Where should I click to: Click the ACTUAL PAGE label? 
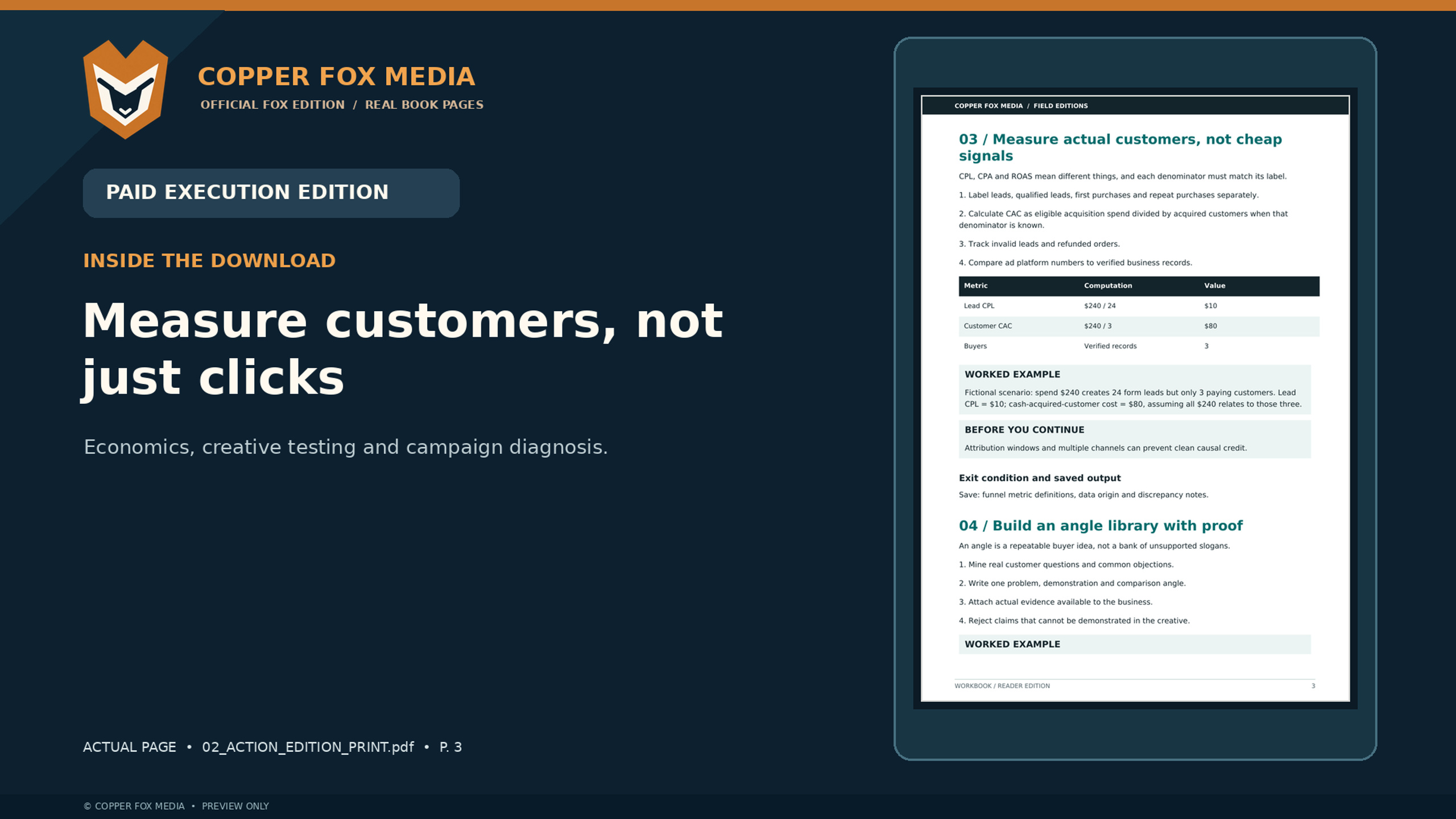click(130, 747)
